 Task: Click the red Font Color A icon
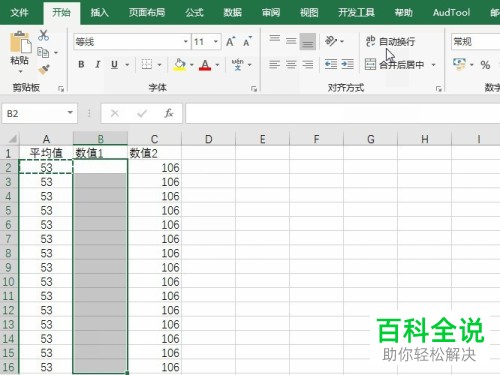tap(205, 64)
